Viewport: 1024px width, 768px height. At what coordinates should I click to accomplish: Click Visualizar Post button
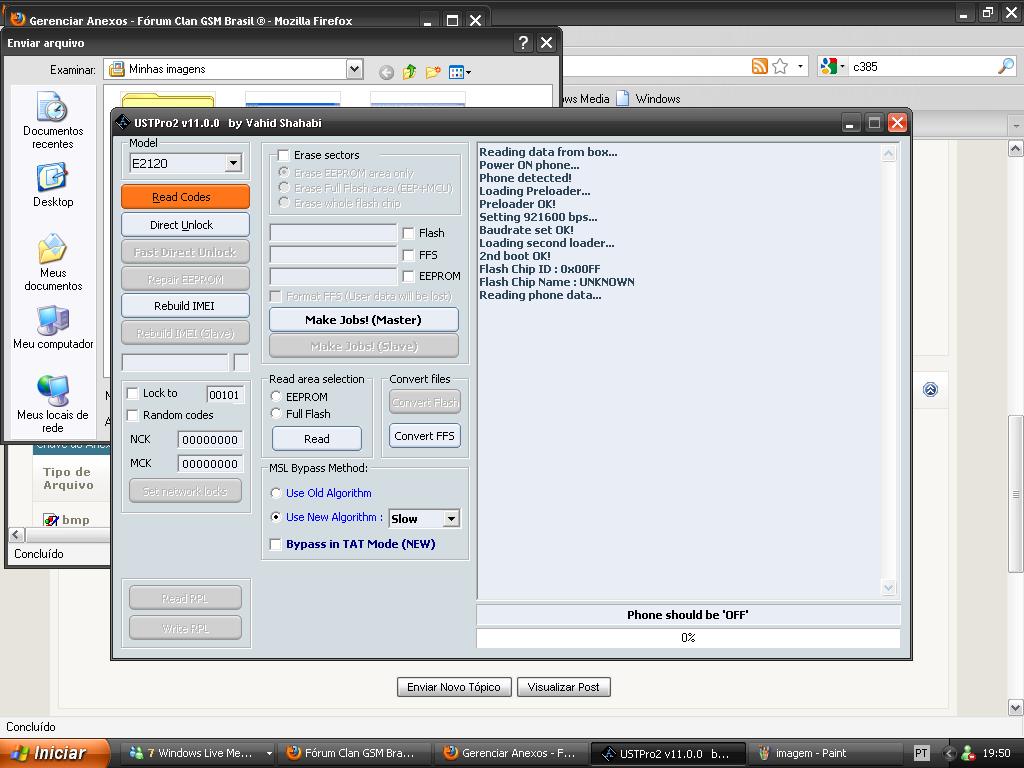click(x=564, y=687)
